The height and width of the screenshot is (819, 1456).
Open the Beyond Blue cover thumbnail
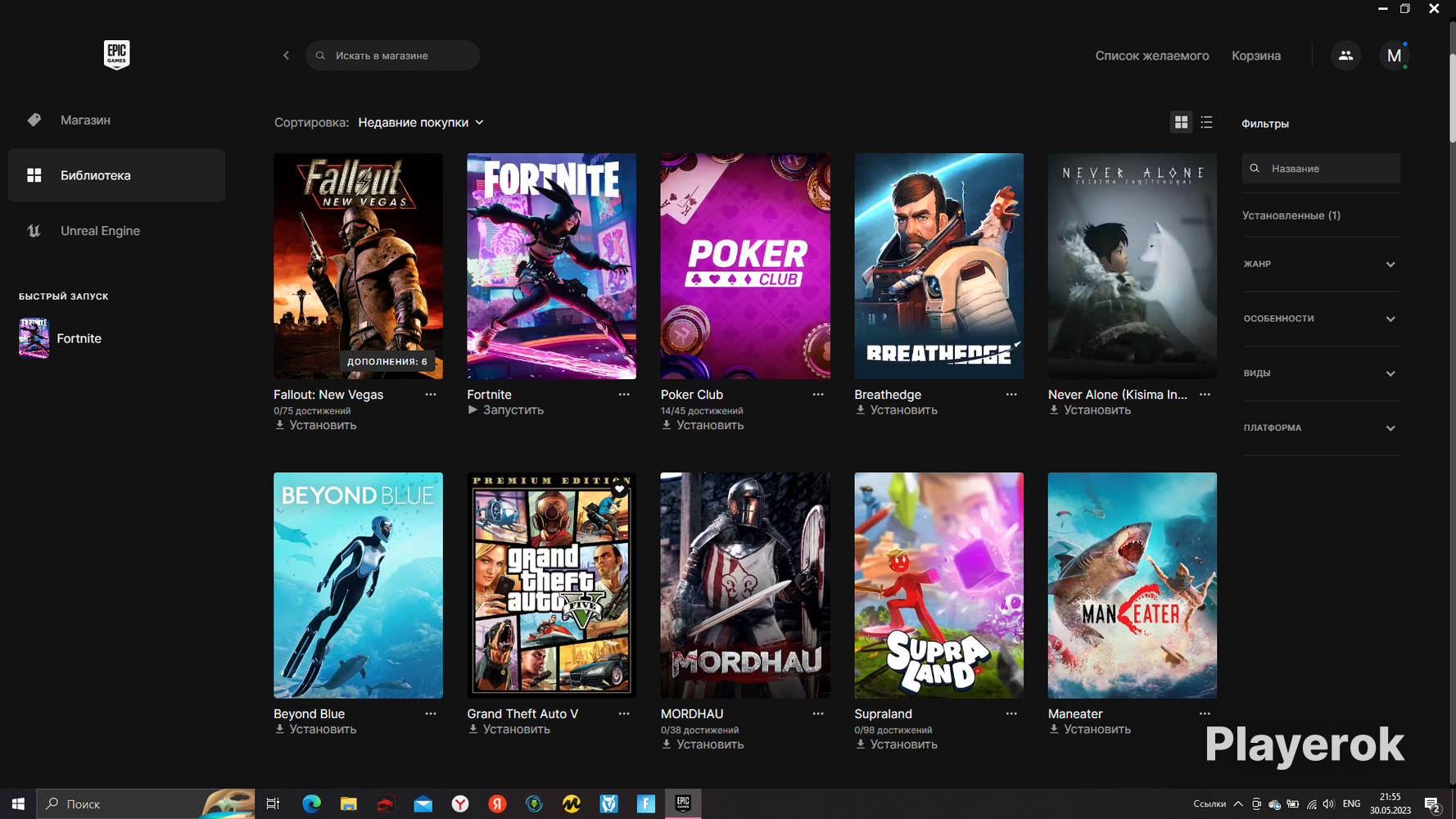coord(358,586)
